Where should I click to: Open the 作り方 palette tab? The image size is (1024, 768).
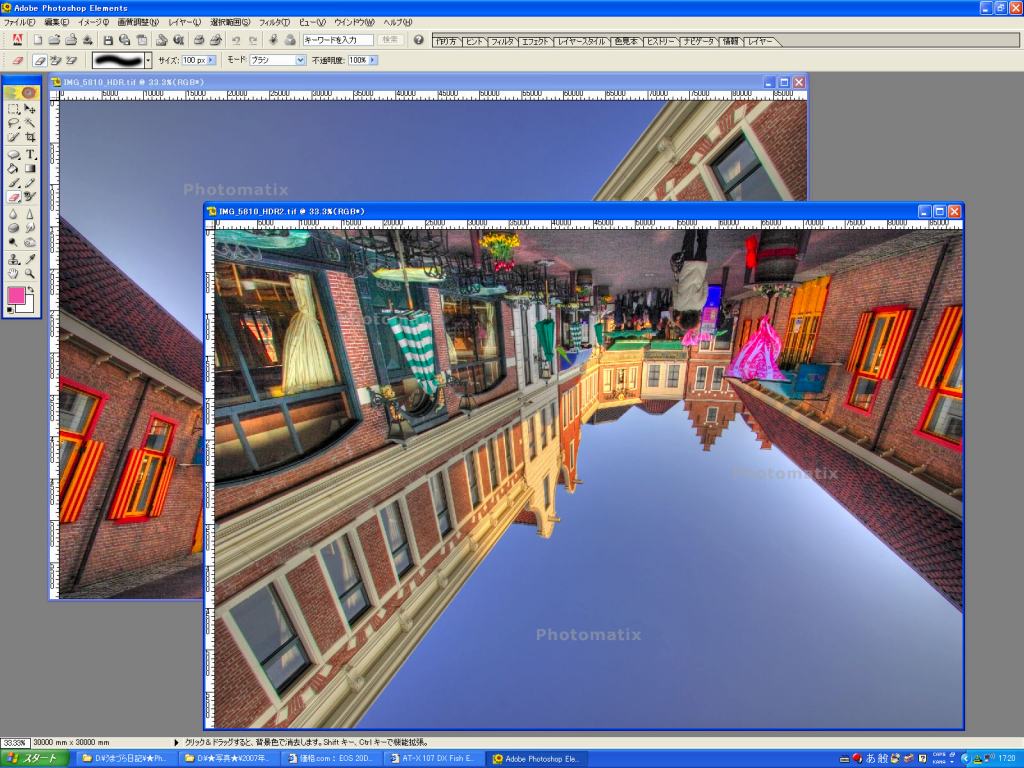click(x=446, y=41)
